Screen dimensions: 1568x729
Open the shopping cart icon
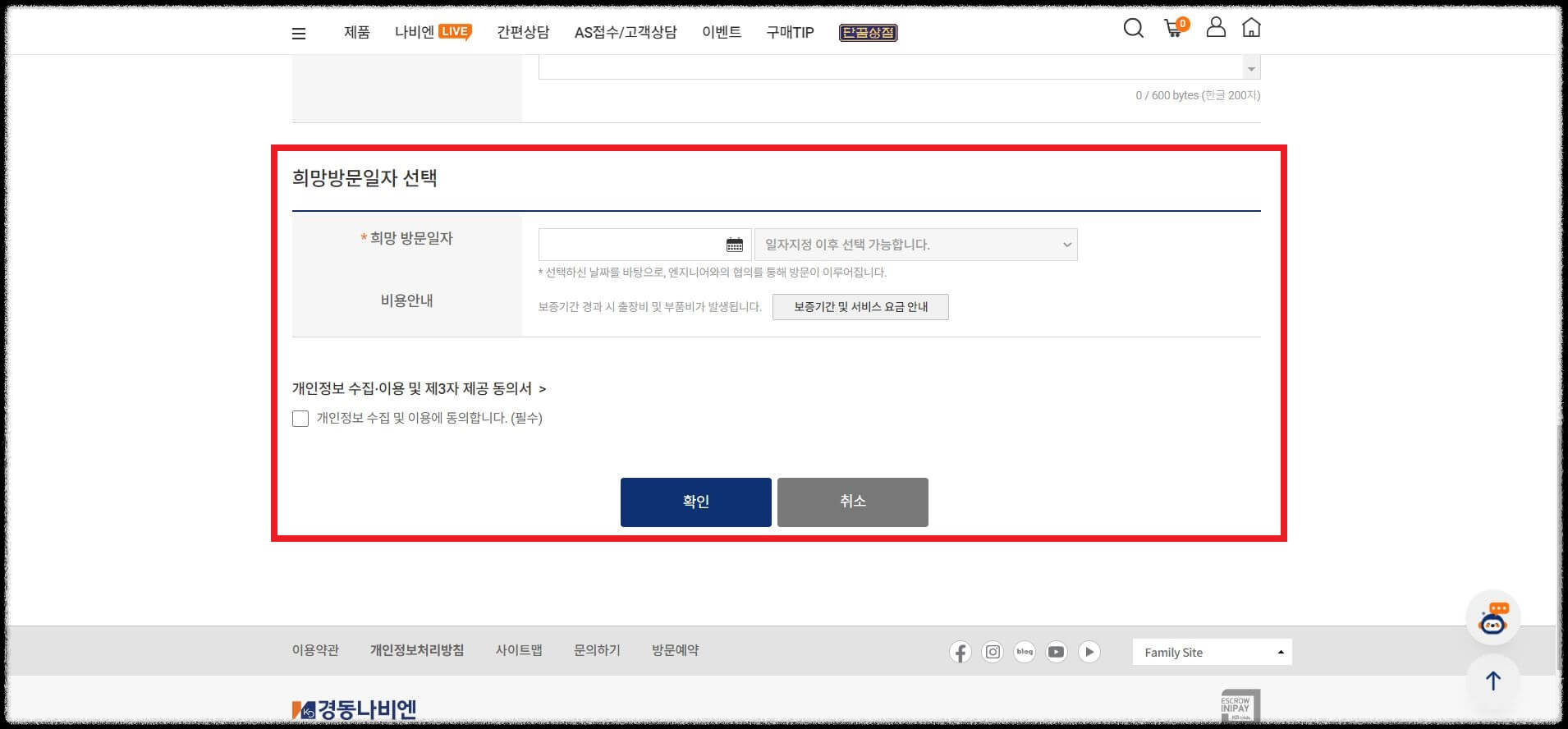coord(1176,28)
